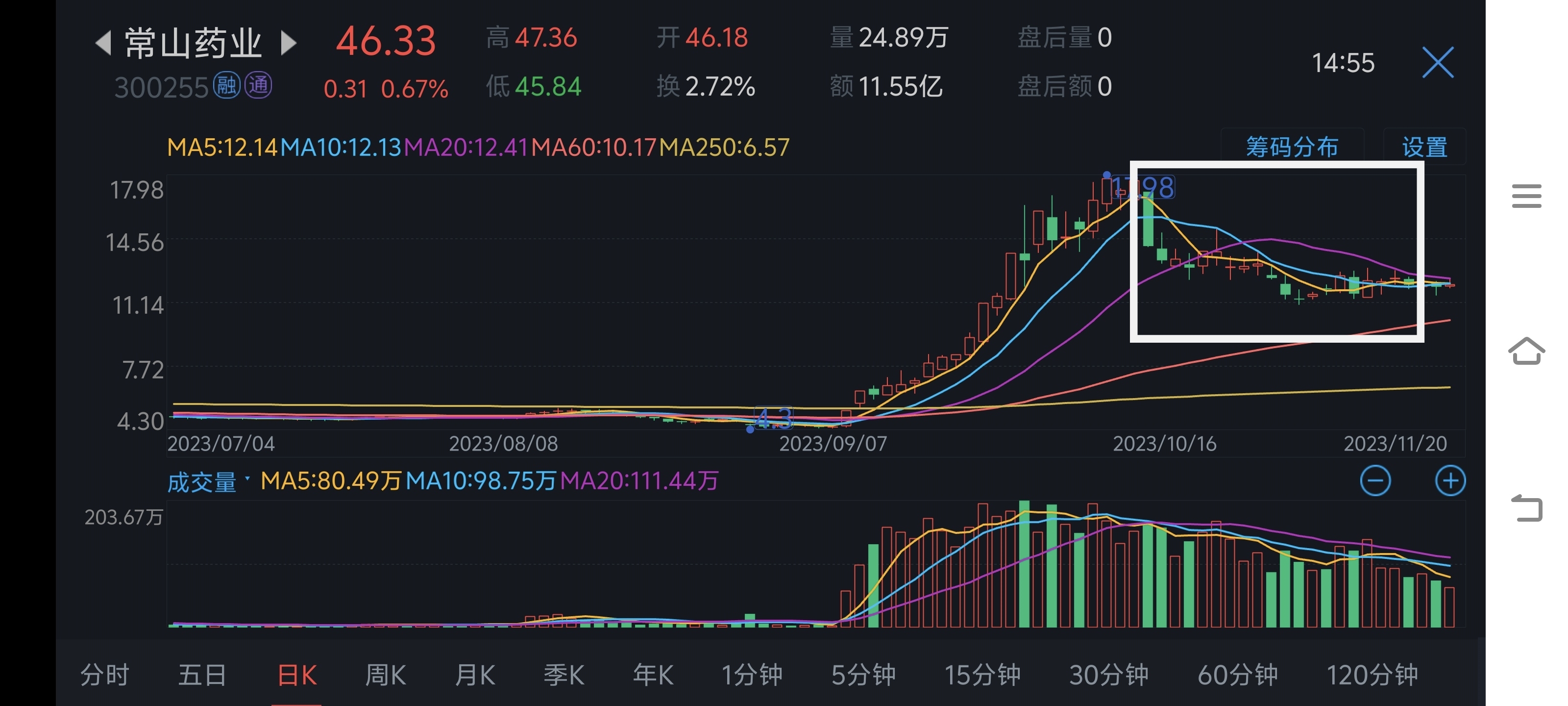Tap the MA20:12.41 indicator label
The width and height of the screenshot is (1568, 706).
click(465, 148)
